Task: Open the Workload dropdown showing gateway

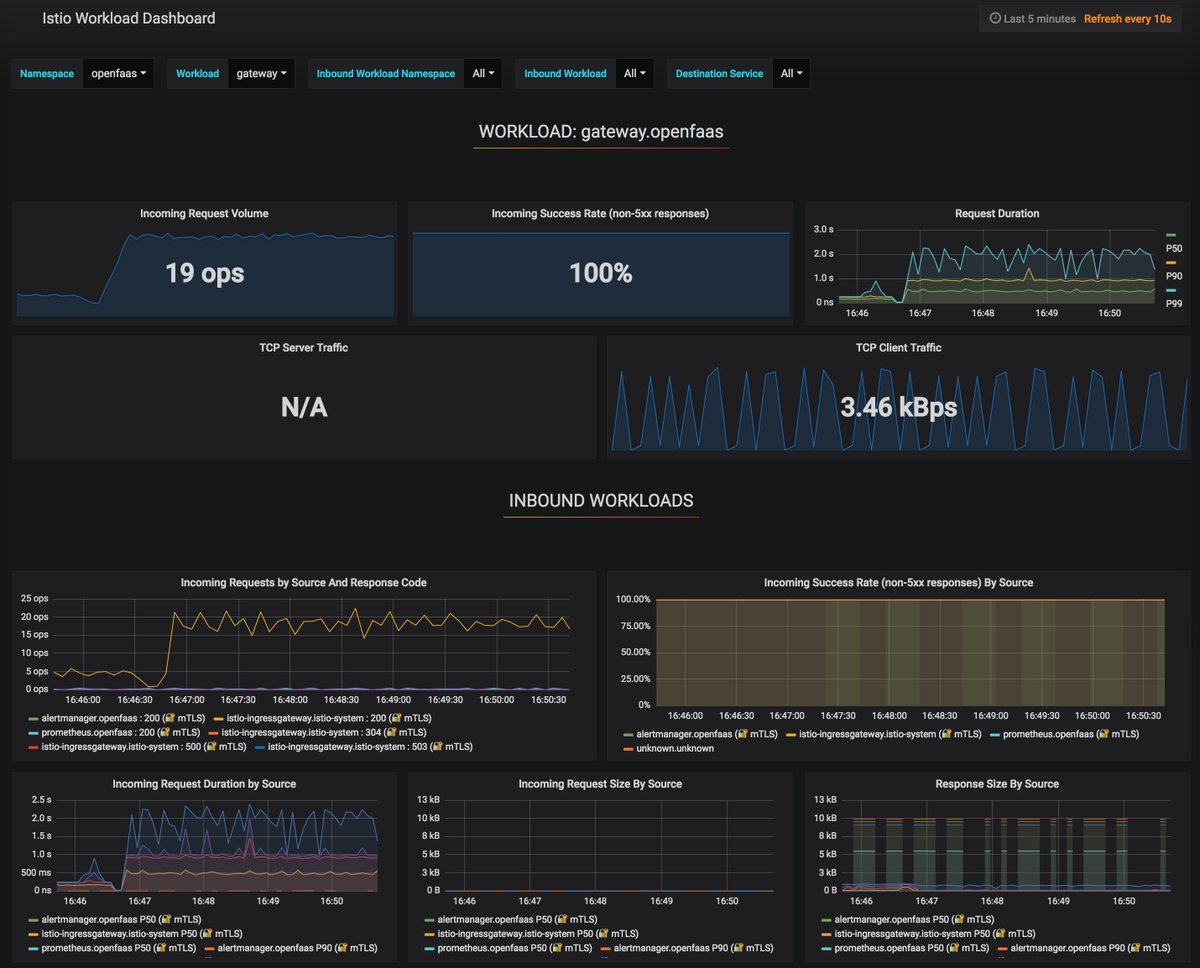Action: pyautogui.click(x=261, y=73)
